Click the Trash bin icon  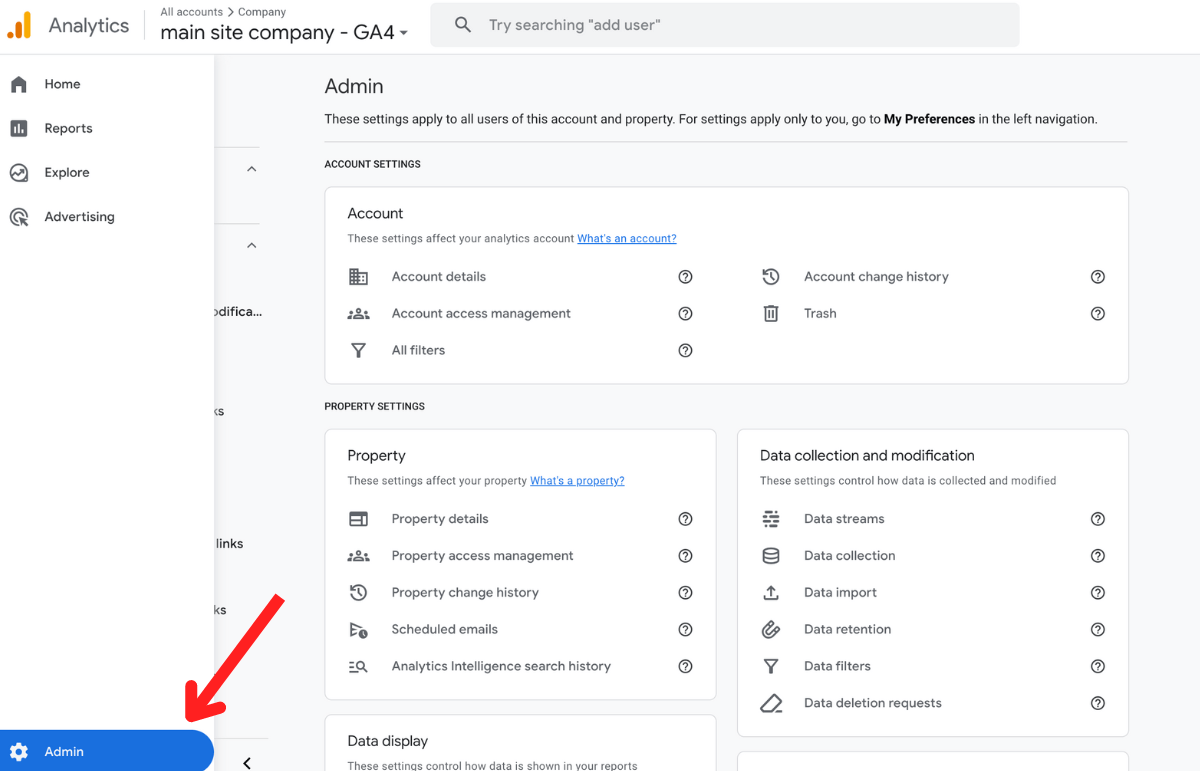770,313
